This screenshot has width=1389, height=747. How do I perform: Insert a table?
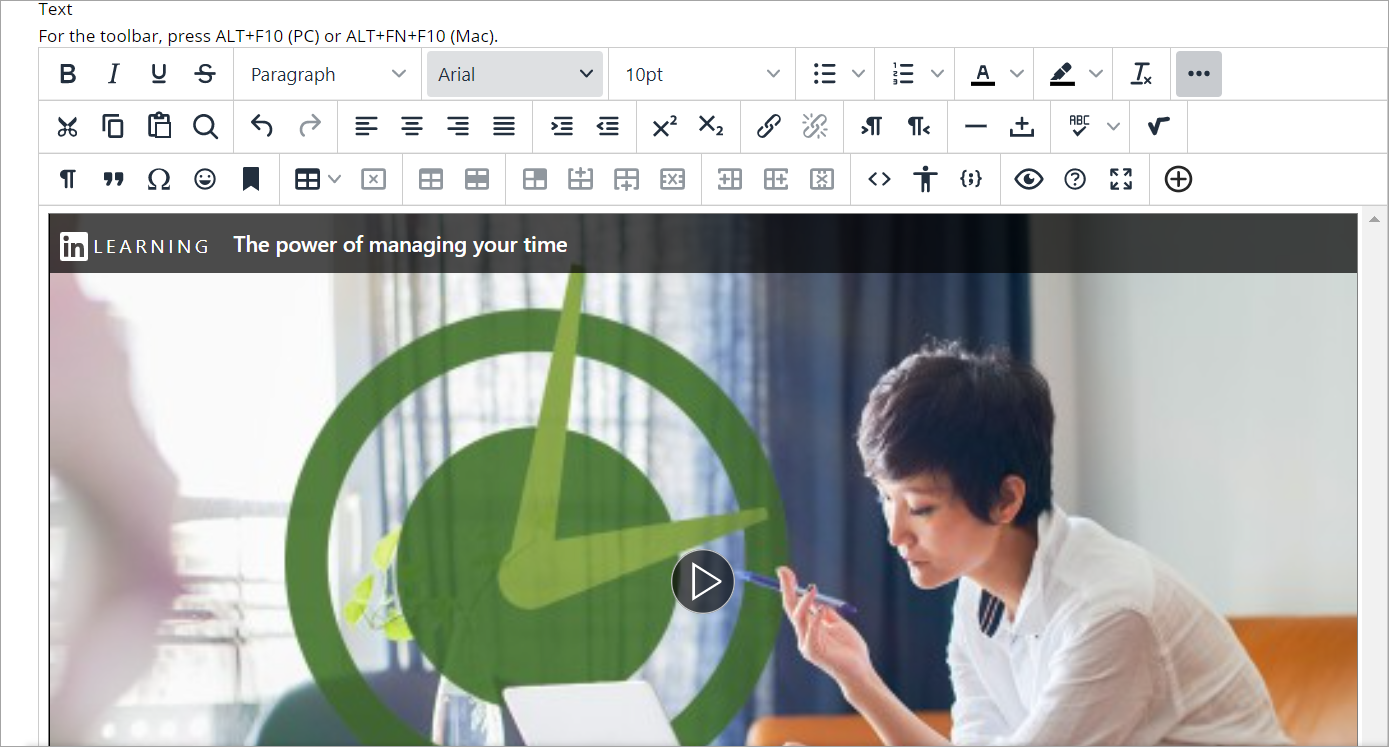(307, 179)
